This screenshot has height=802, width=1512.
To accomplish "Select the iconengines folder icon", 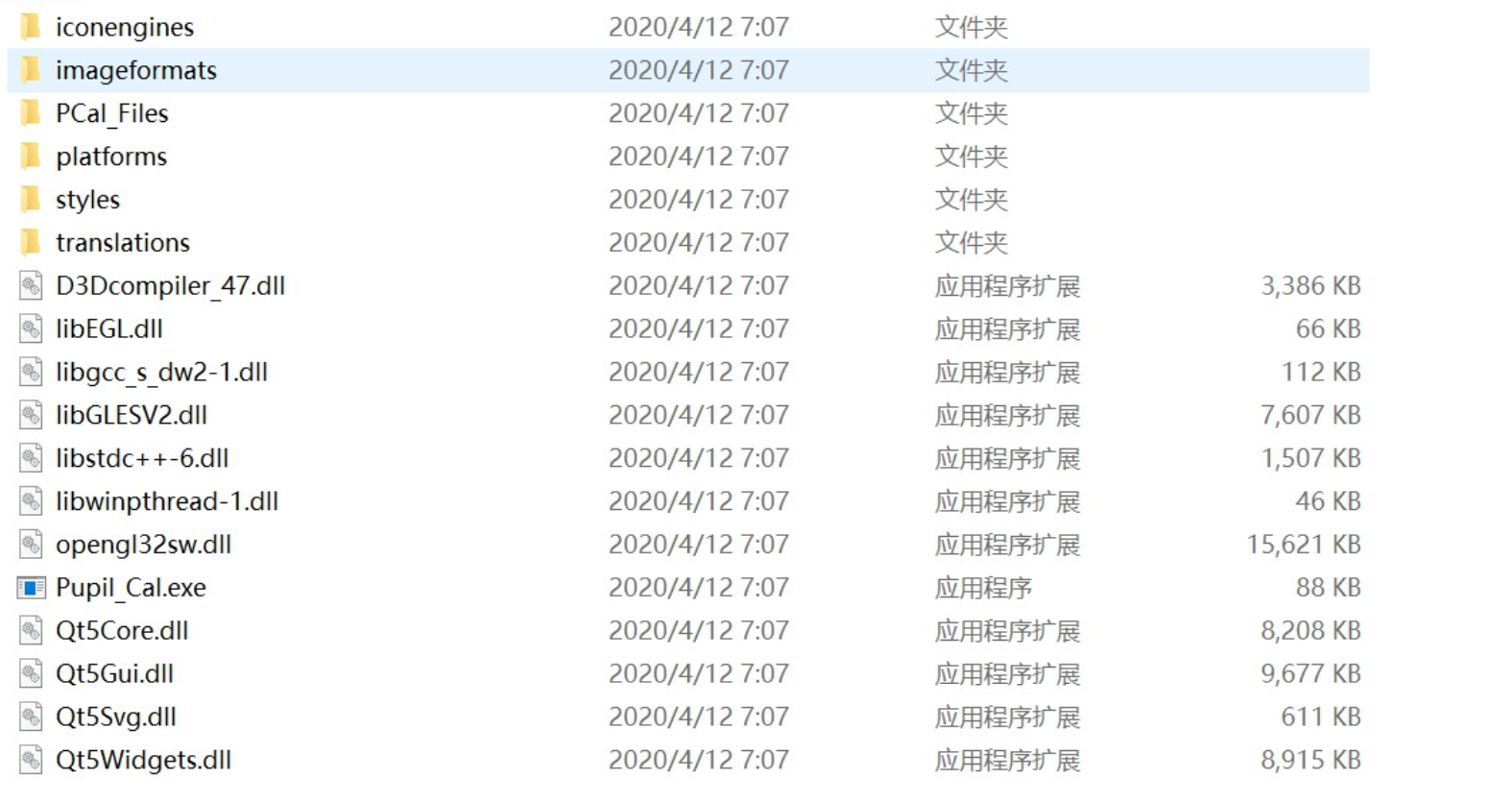I will (x=31, y=27).
